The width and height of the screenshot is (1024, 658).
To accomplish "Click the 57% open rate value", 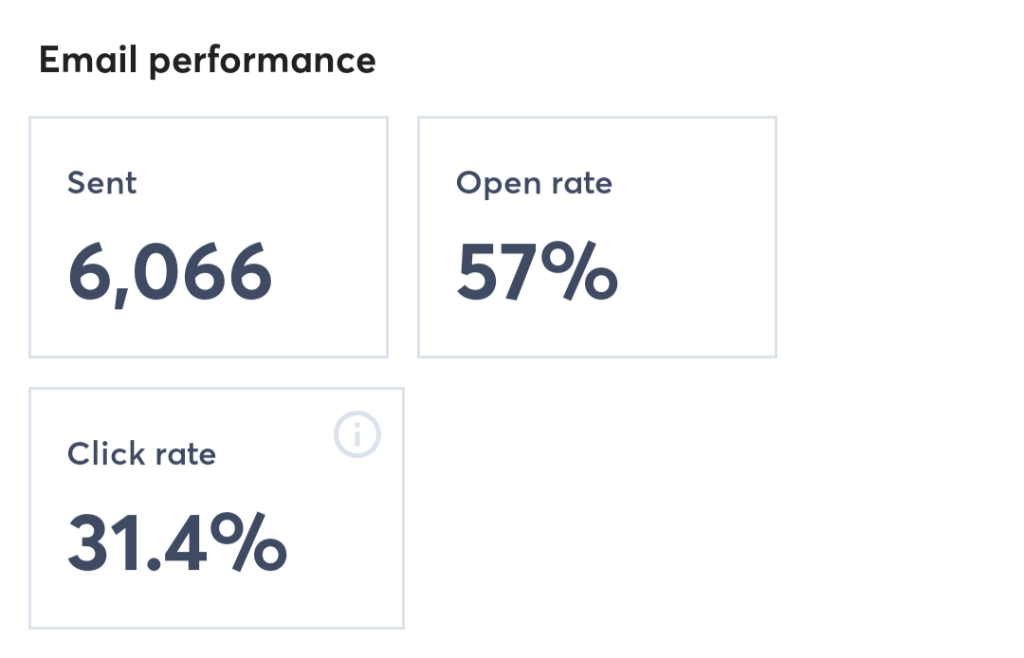I will (537, 270).
